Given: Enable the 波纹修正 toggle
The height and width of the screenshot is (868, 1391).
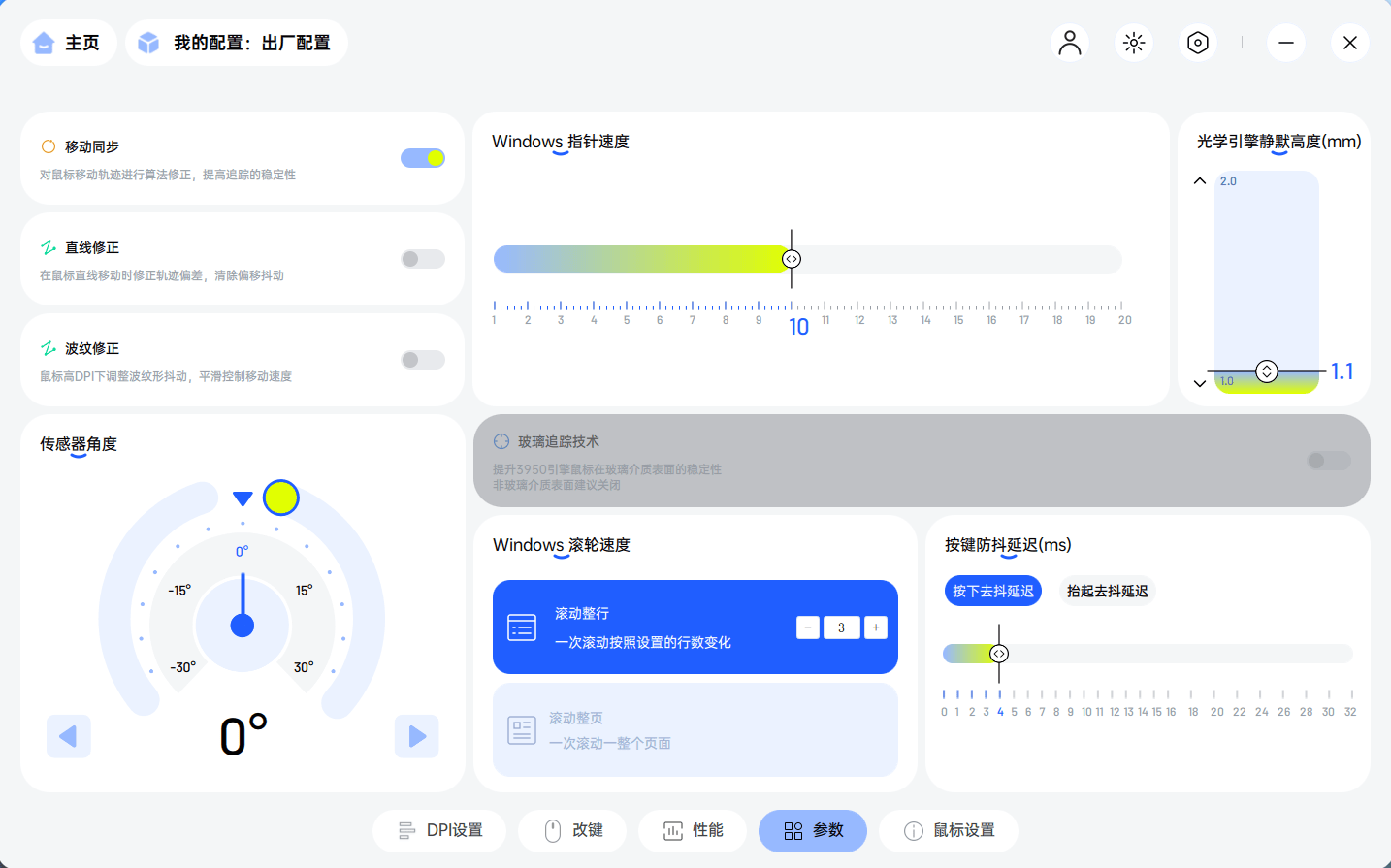Looking at the screenshot, I should click(x=423, y=359).
